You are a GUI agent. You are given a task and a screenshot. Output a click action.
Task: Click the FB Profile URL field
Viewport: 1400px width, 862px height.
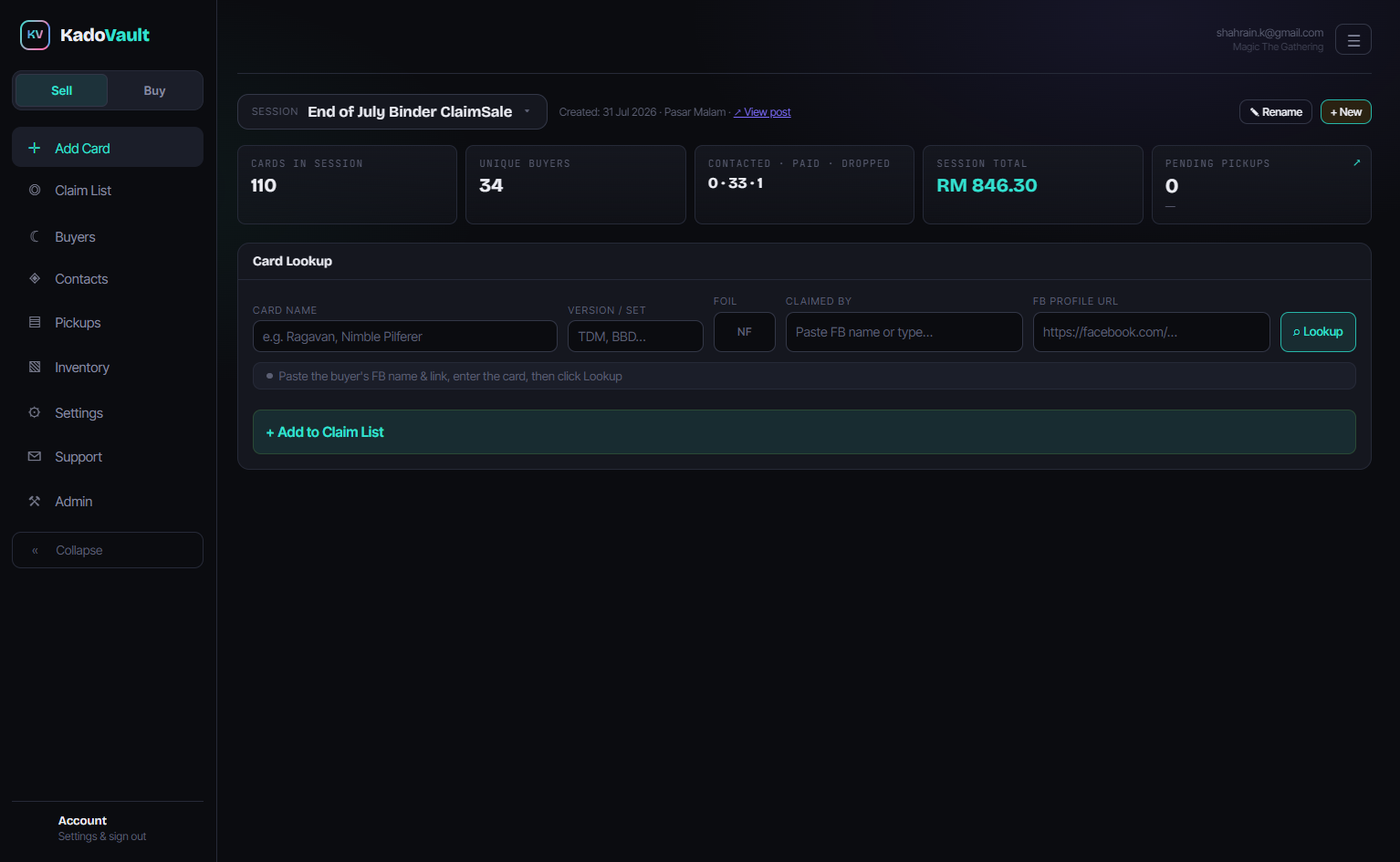coord(1152,332)
